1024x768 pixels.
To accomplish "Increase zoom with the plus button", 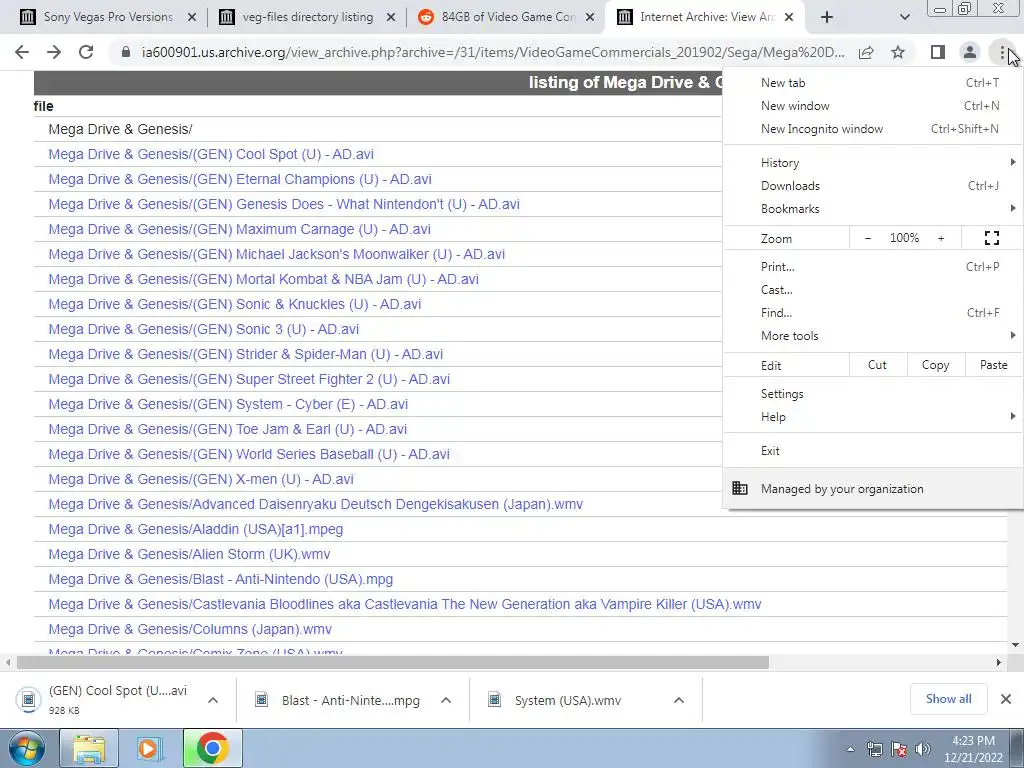I will tap(941, 238).
